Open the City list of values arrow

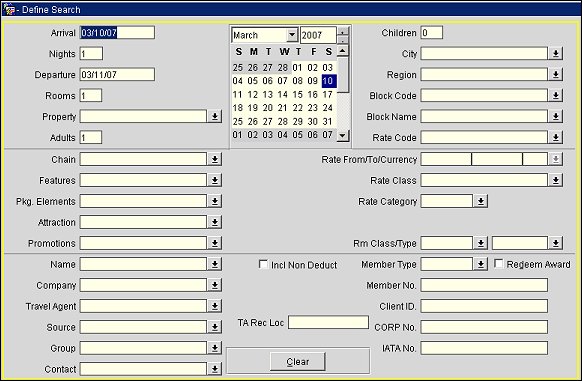[555, 53]
